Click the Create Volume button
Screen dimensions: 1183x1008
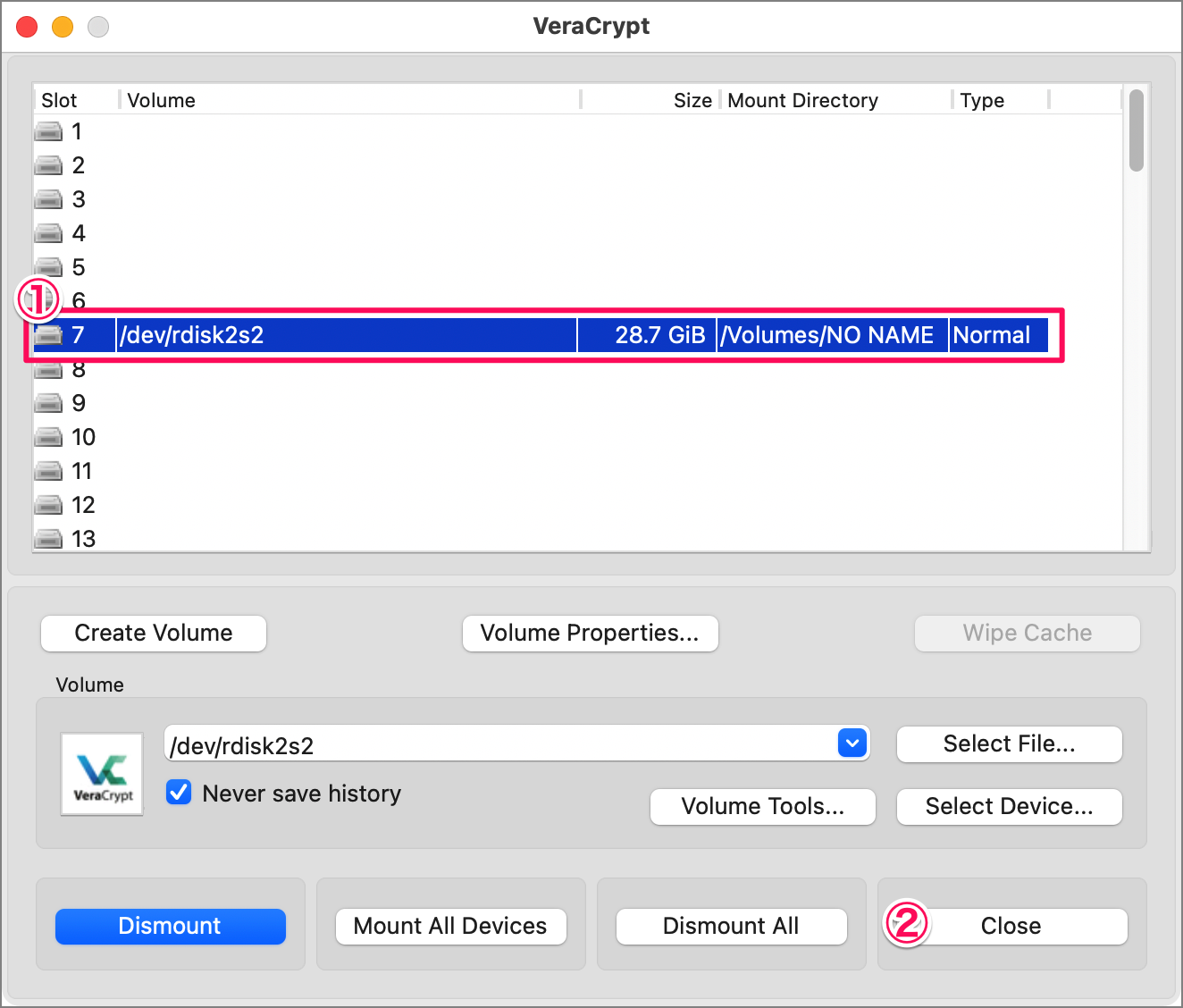153,633
